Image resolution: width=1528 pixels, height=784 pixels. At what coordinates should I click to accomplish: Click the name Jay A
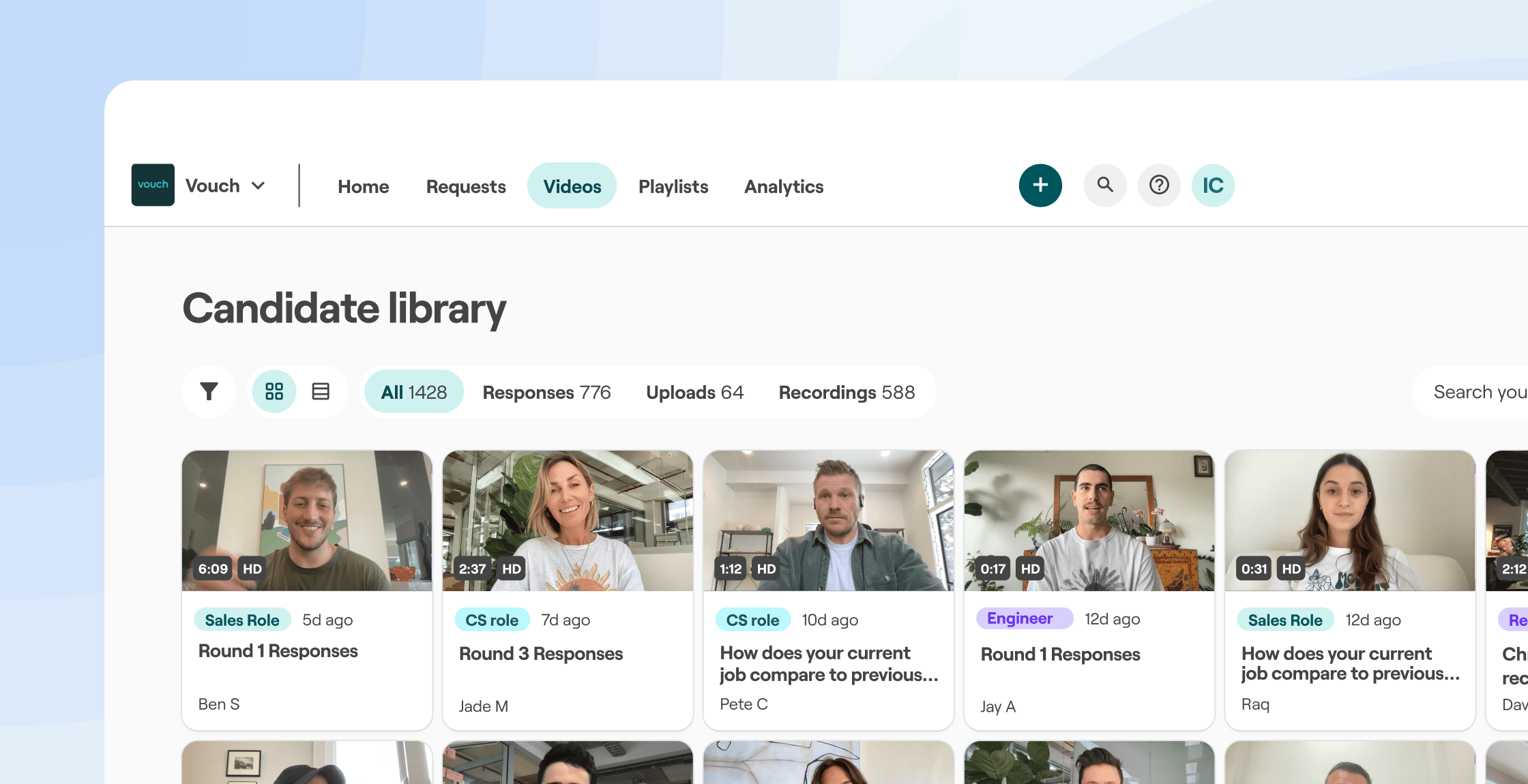click(x=998, y=707)
